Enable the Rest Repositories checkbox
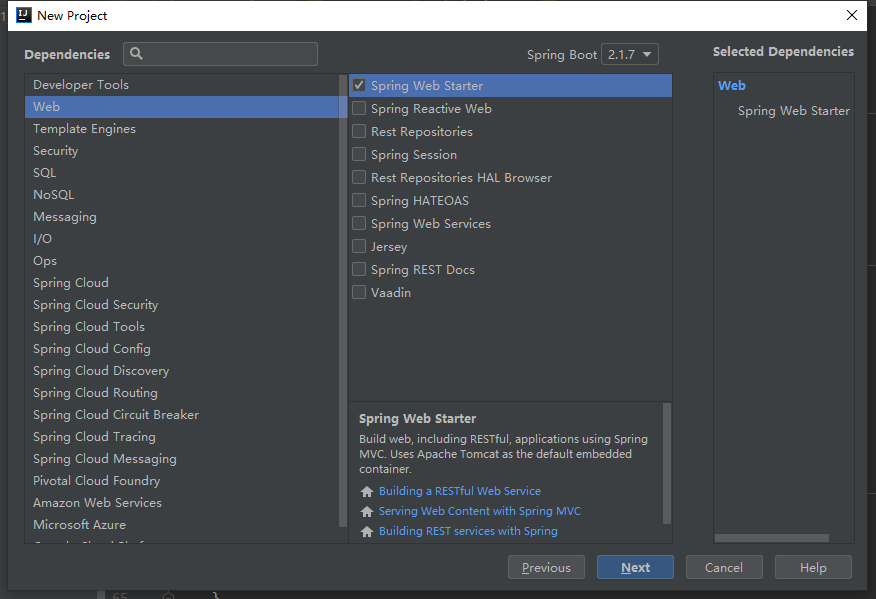The image size is (876, 599). click(359, 131)
